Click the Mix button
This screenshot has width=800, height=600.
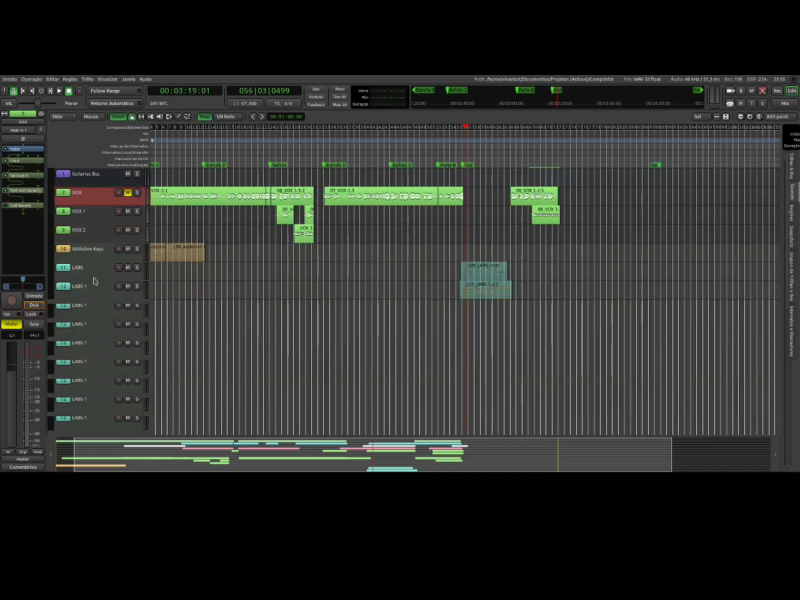click(785, 103)
